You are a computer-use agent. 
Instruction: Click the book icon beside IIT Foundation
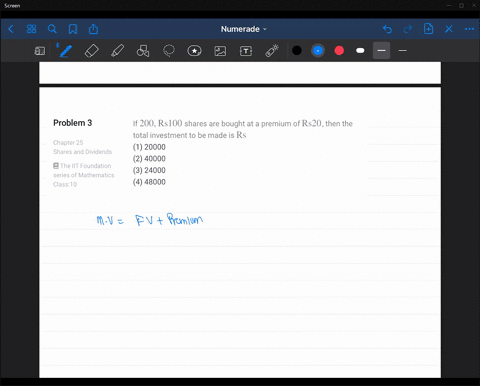click(56, 166)
